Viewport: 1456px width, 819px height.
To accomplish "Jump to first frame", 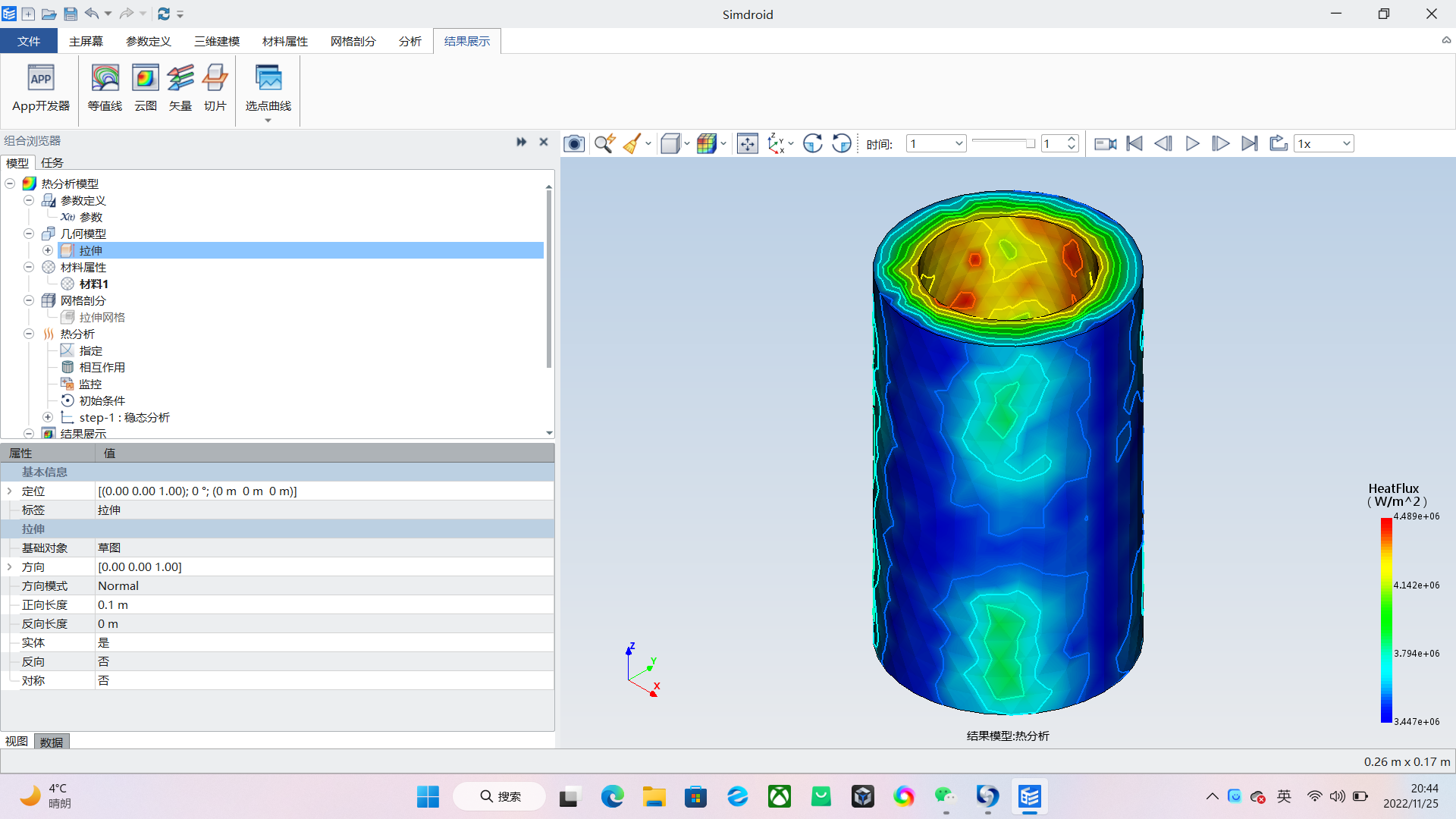I will click(1134, 143).
